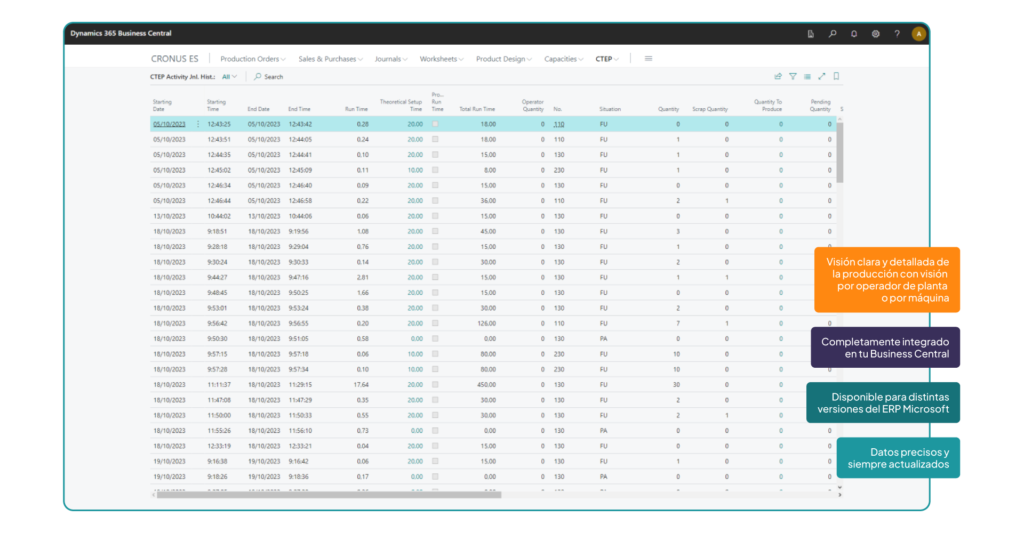The image size is (1024, 533).
Task: Sort by the Scrap Quantity column header
Action: [710, 109]
